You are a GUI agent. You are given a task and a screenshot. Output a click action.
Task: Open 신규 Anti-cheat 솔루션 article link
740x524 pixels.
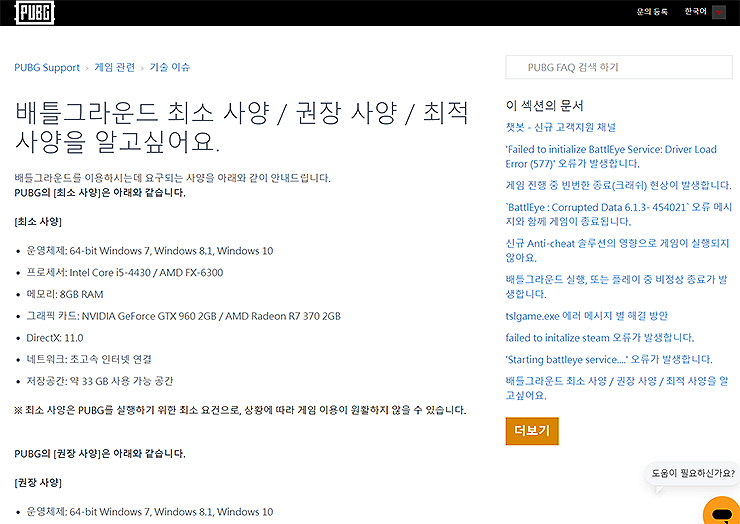click(x=617, y=250)
